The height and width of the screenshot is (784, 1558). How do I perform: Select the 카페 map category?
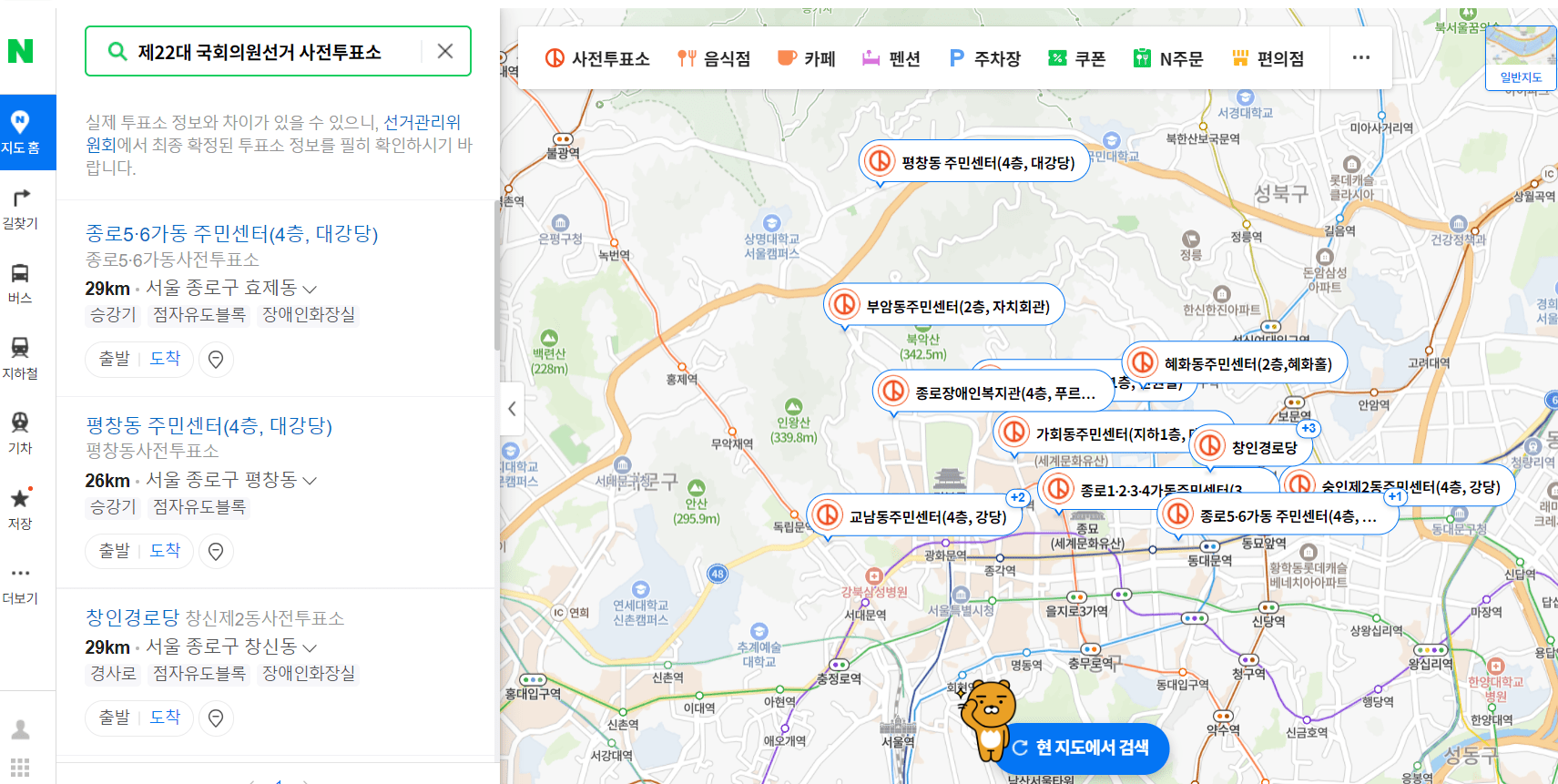[807, 58]
